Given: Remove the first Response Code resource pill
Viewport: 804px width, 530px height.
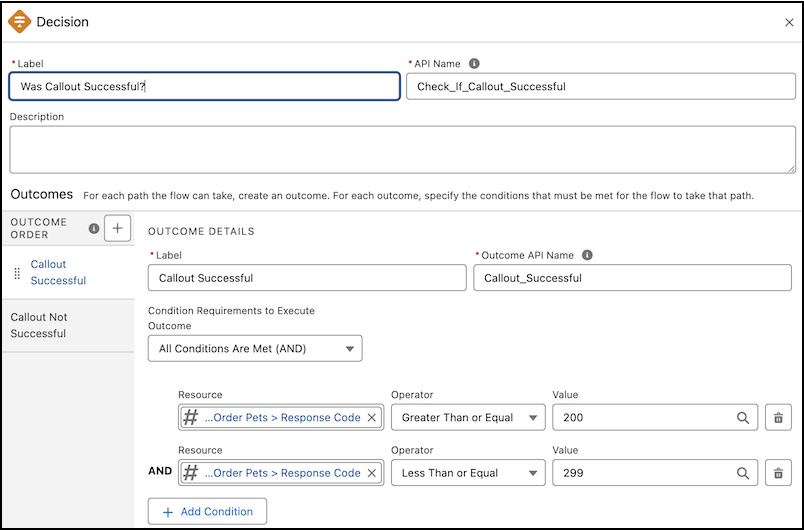Looking at the screenshot, I should coord(372,417).
